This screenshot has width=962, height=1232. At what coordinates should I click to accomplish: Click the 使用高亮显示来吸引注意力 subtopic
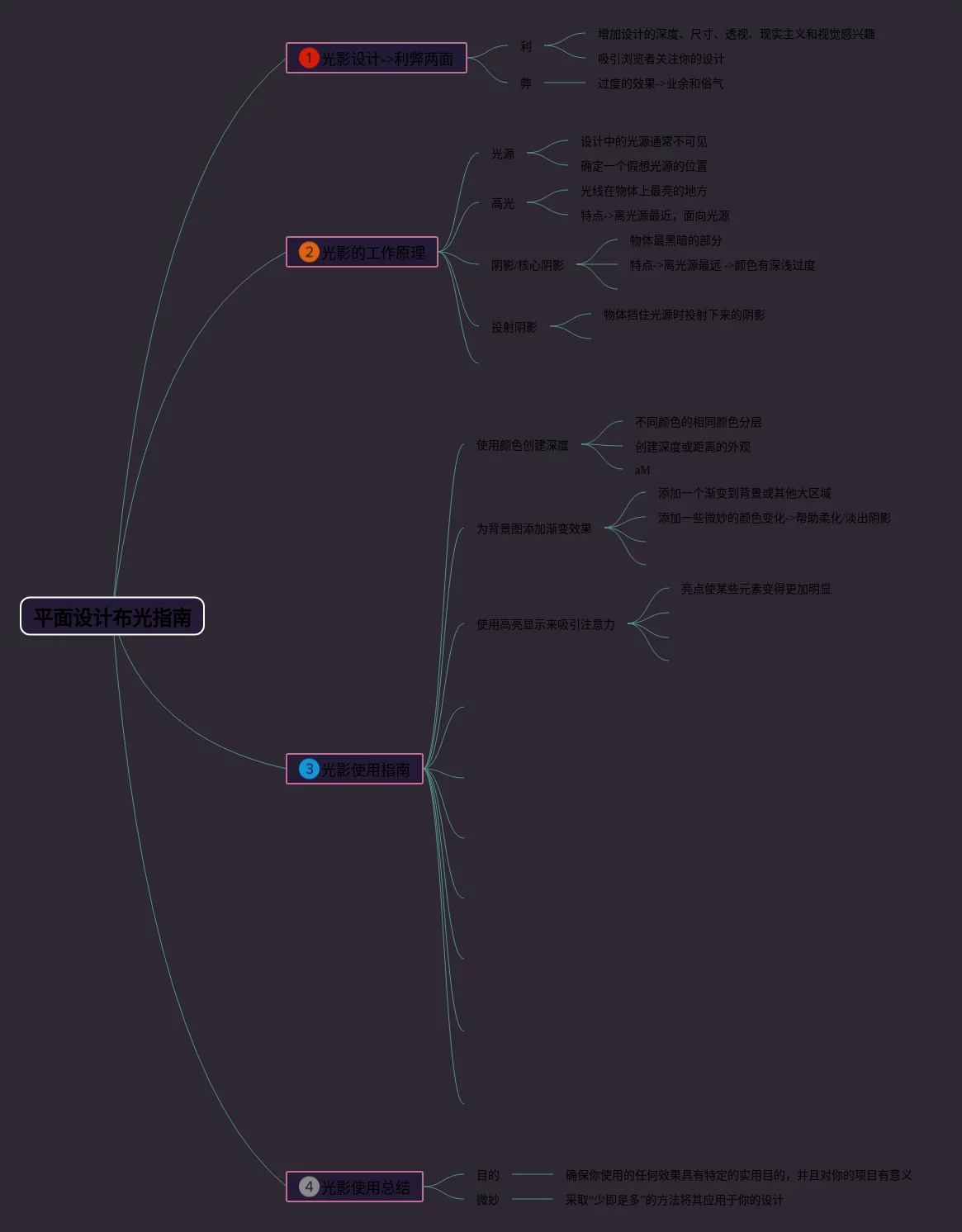coord(546,624)
